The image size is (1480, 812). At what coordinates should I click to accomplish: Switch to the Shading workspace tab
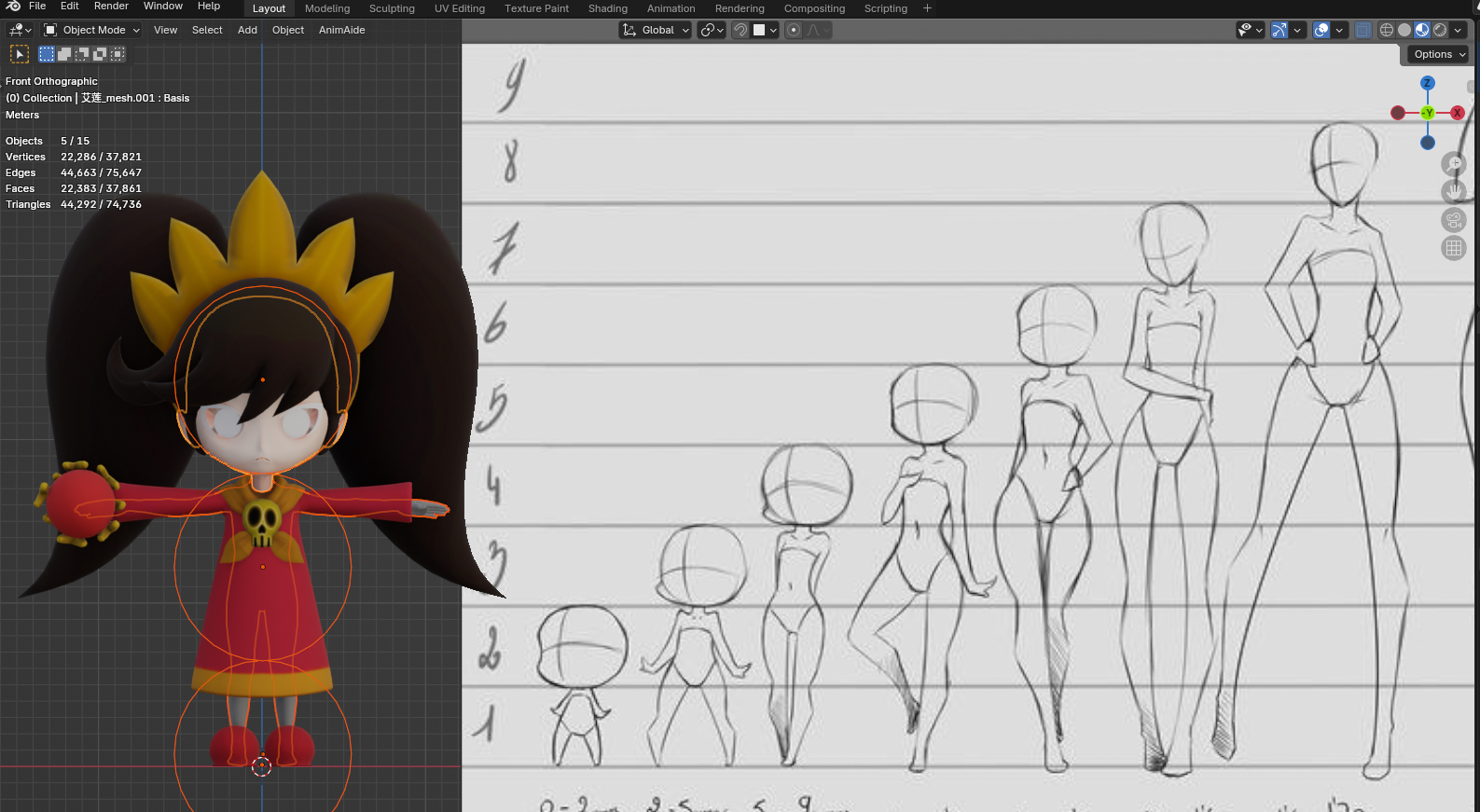pyautogui.click(x=608, y=8)
